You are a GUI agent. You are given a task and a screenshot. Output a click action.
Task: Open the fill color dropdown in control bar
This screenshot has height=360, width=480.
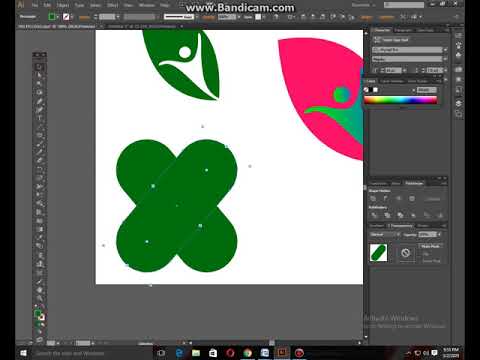[58, 17]
